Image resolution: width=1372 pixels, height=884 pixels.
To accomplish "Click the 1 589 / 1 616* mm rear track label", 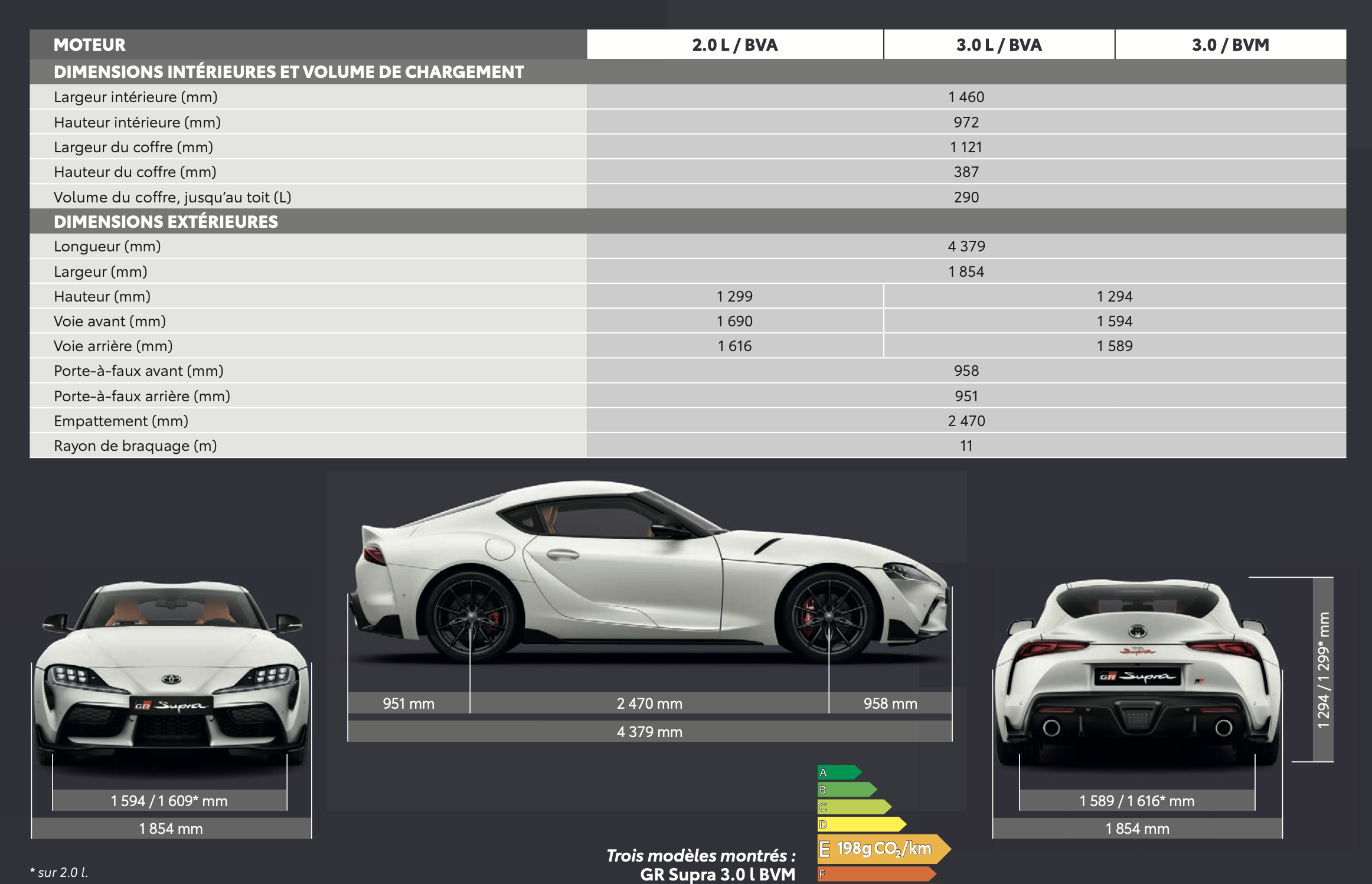I will click(1137, 801).
